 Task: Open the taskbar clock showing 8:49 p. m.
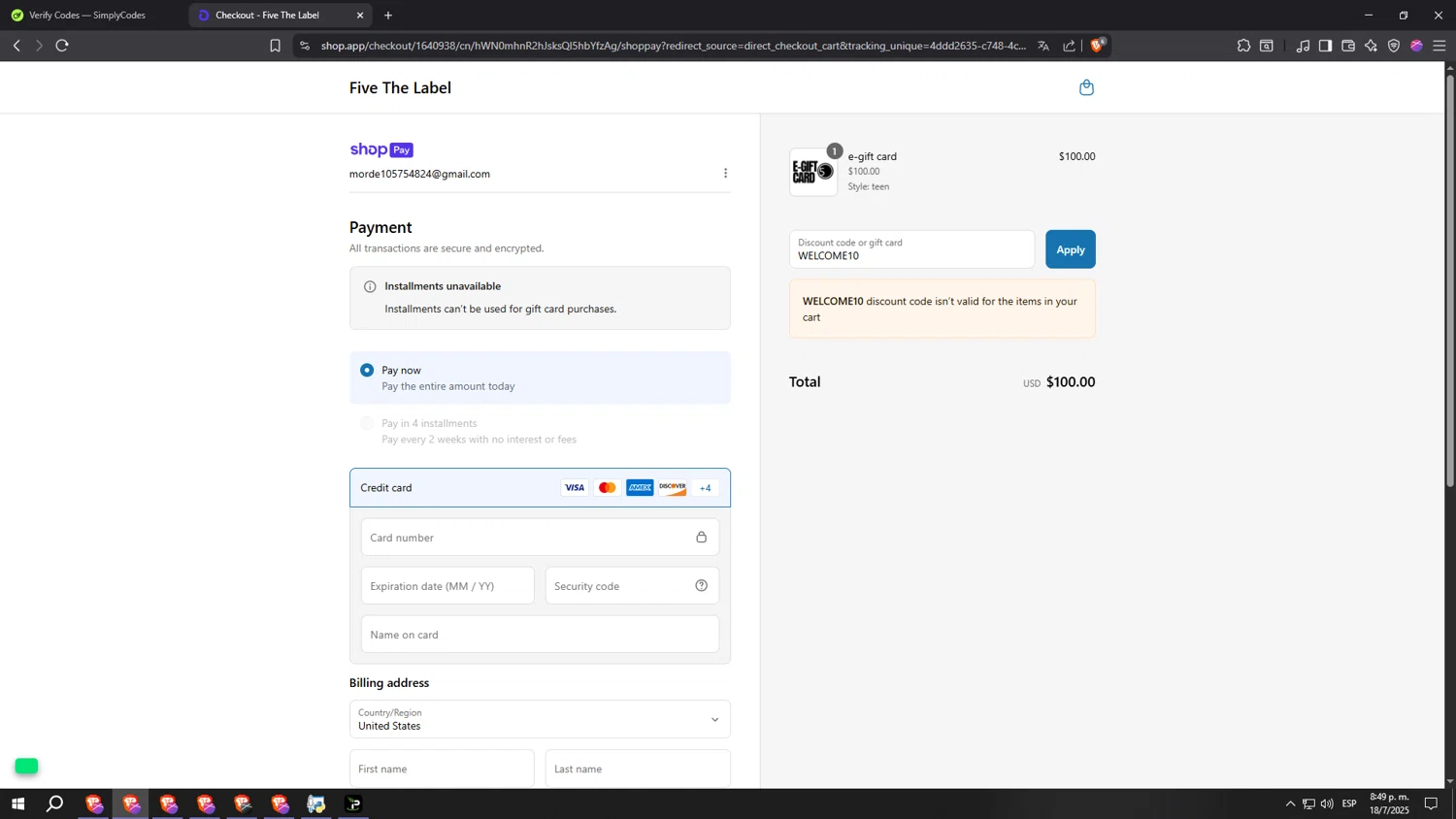(1389, 803)
